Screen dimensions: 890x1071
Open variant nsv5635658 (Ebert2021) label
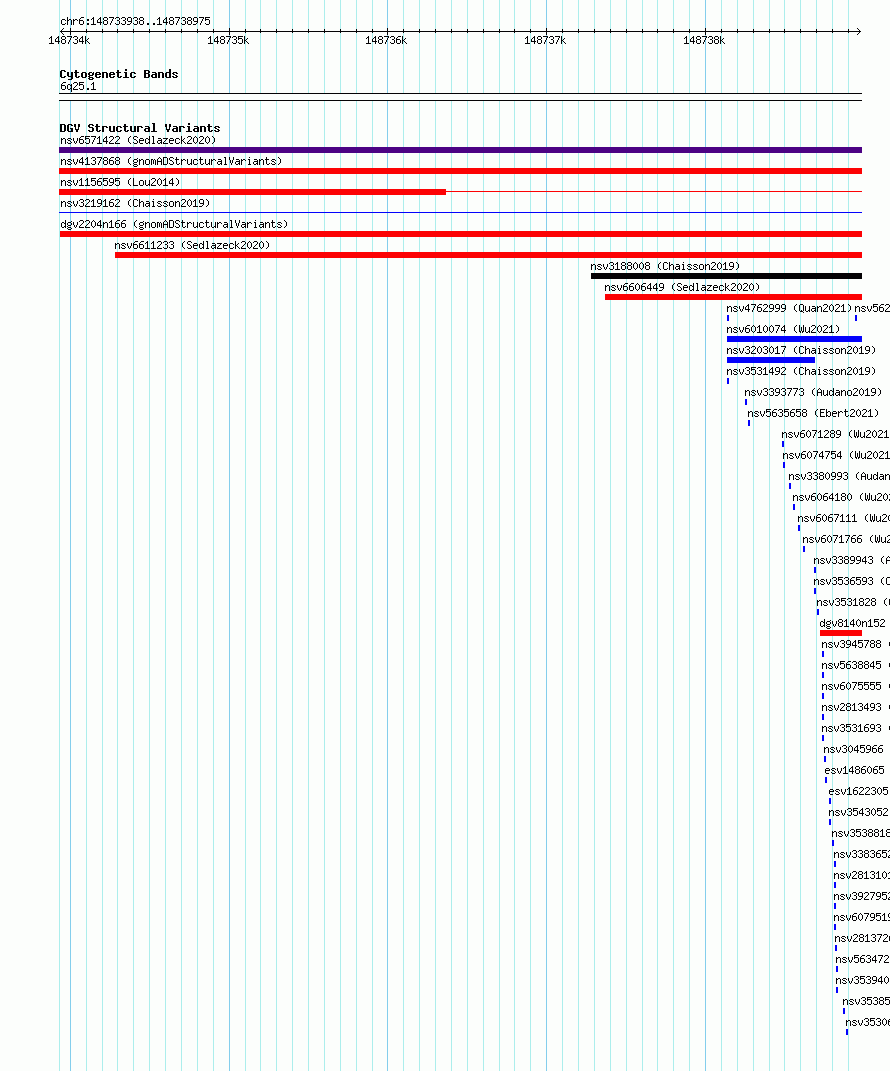813,413
